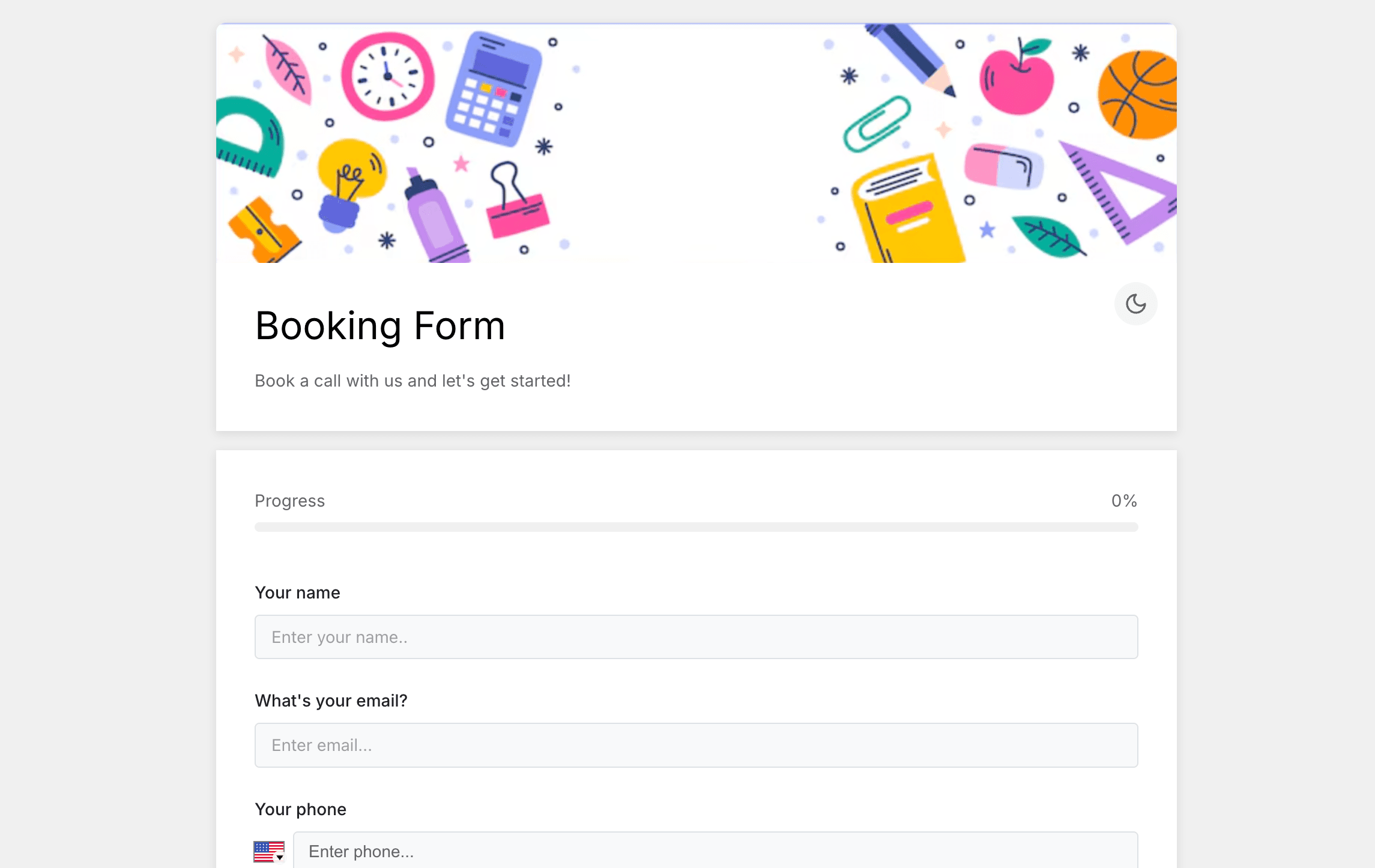Expand the flag selector chevron

pyautogui.click(x=280, y=858)
